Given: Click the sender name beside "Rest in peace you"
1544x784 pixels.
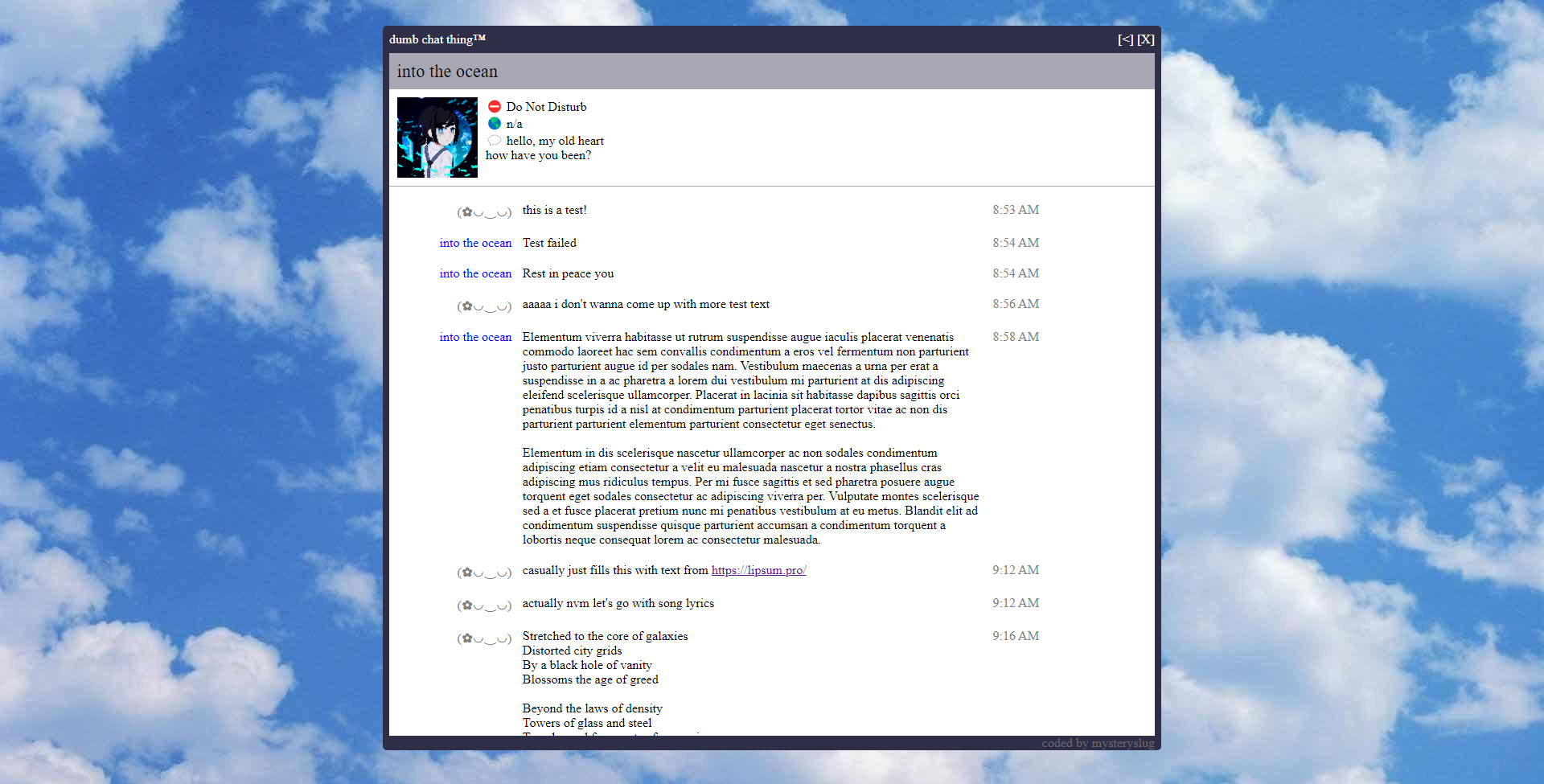Looking at the screenshot, I should point(475,273).
